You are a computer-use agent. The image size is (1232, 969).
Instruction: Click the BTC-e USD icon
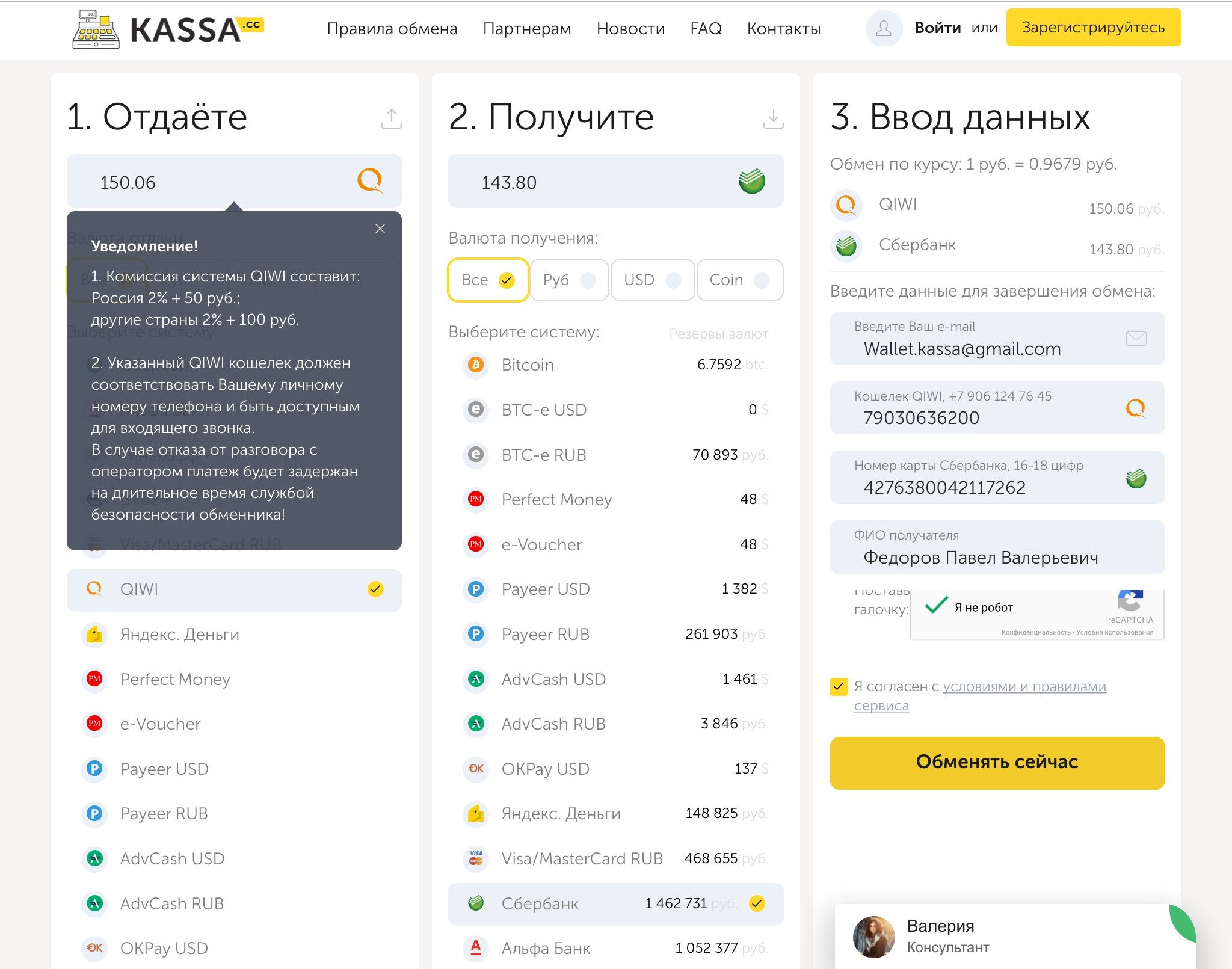point(476,410)
